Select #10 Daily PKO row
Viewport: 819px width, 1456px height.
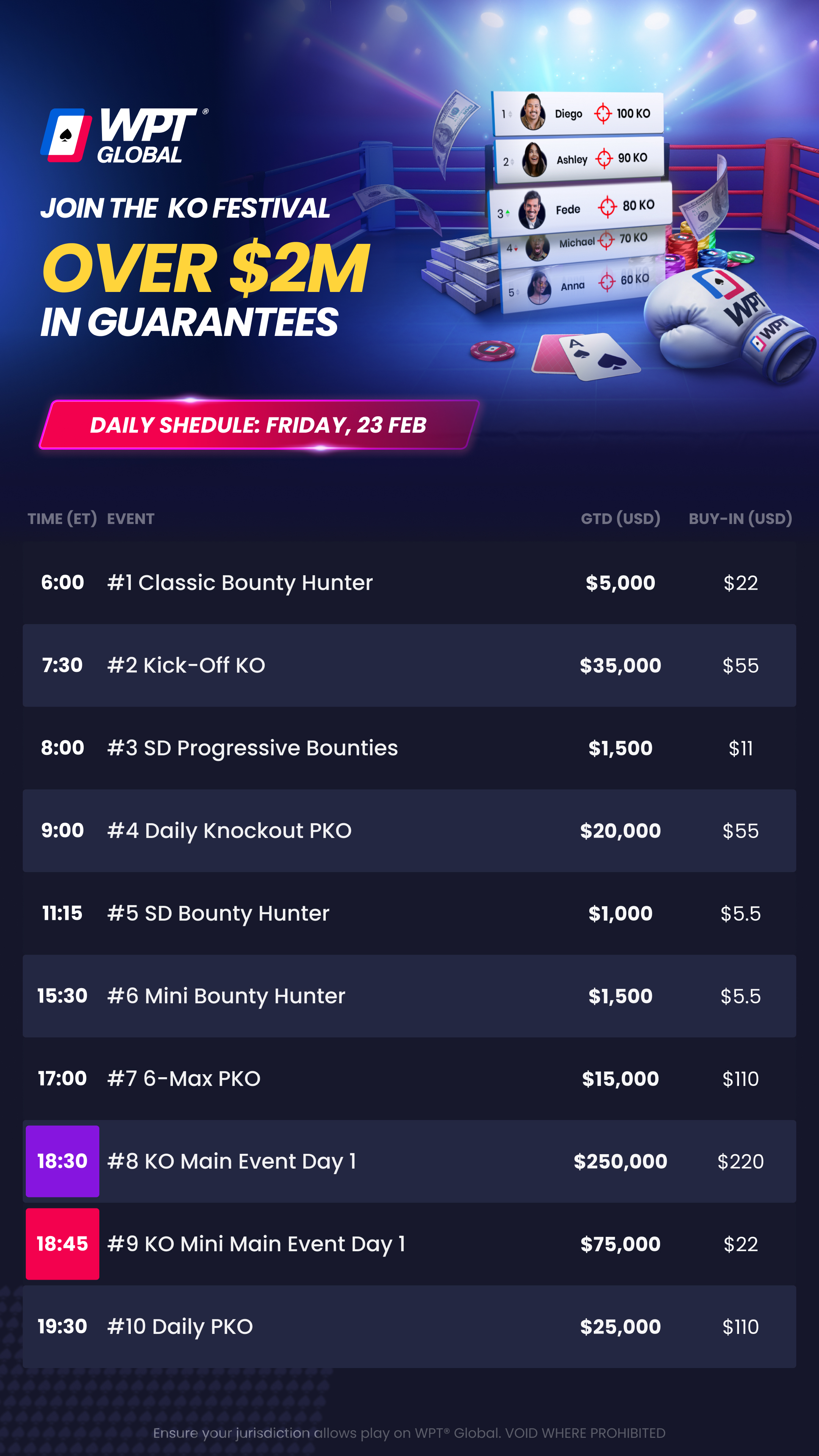180,1327
